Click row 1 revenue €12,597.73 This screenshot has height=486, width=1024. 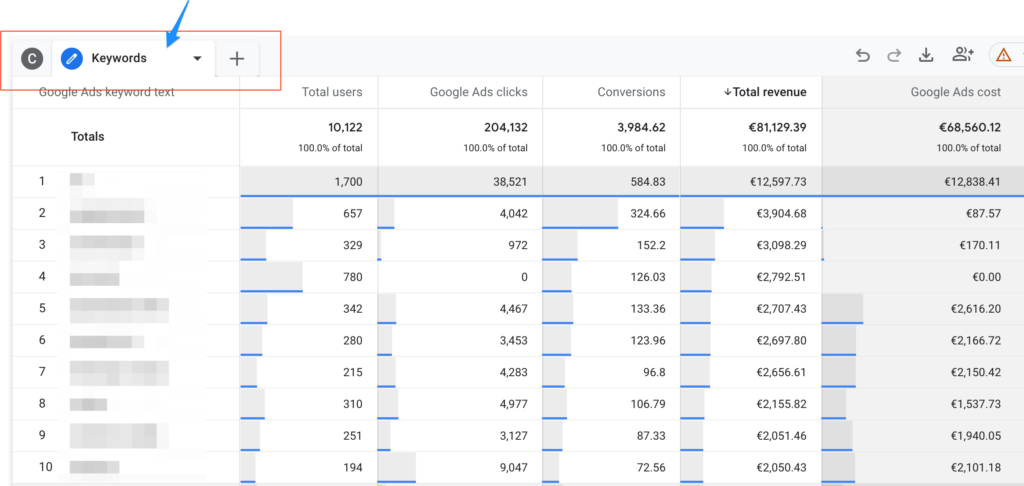point(777,182)
